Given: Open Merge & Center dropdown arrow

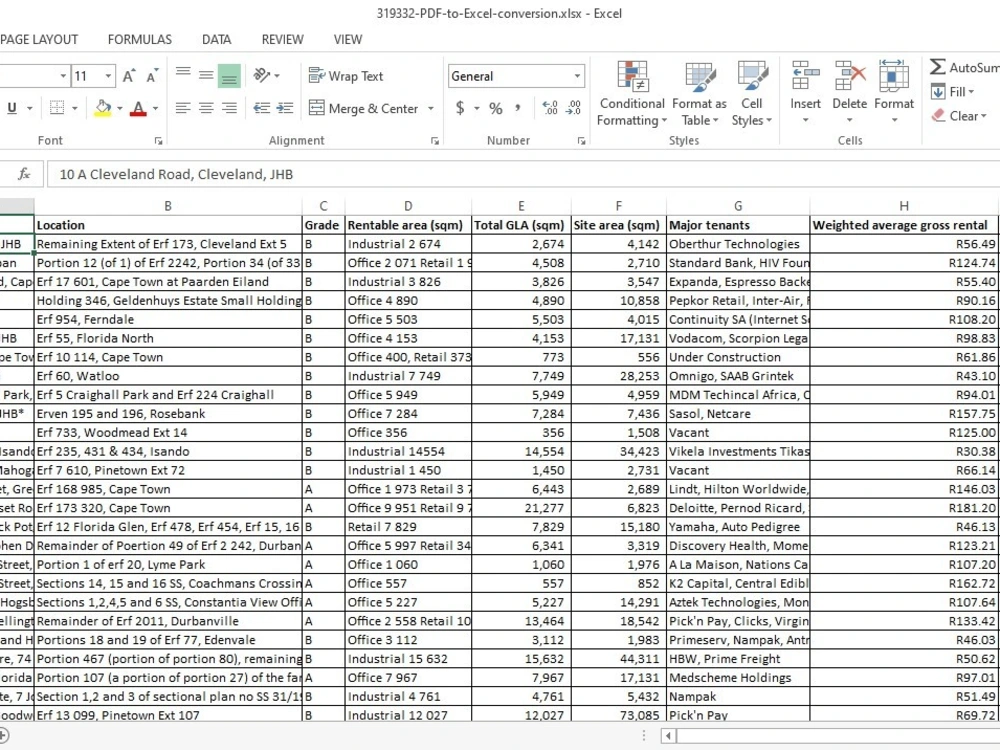Looking at the screenshot, I should [x=430, y=108].
